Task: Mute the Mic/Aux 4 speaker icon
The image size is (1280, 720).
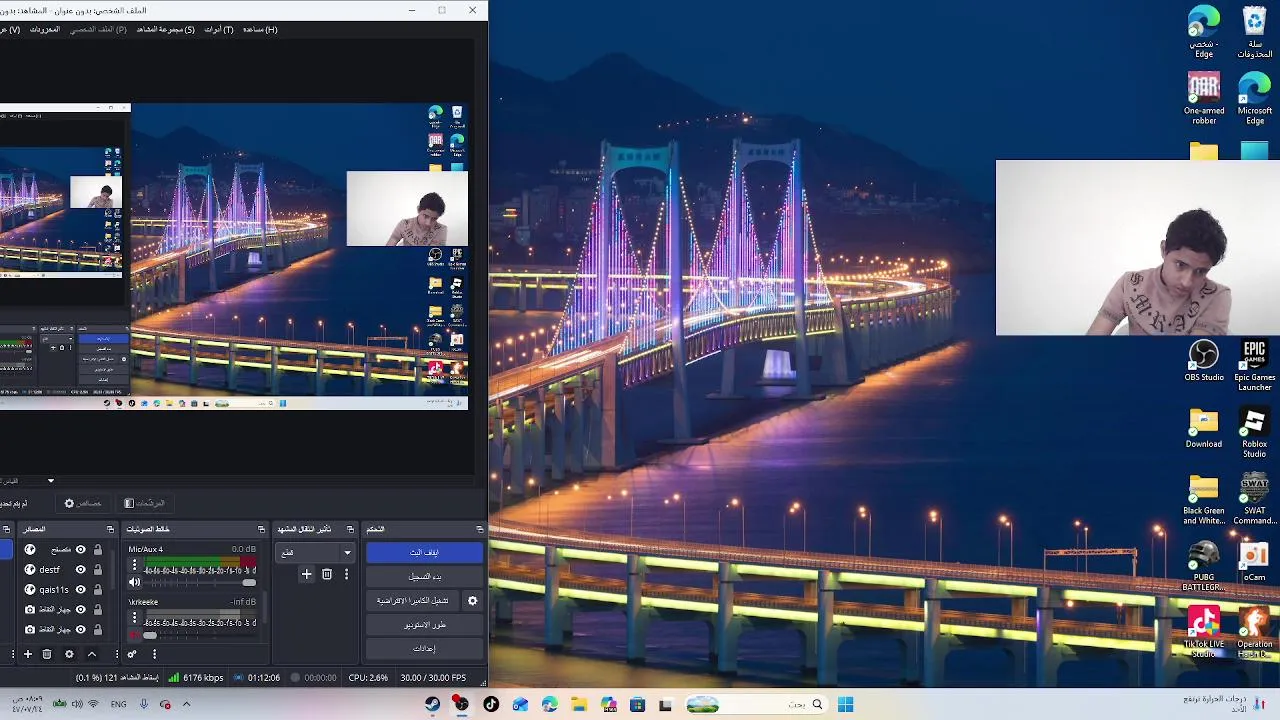Action: 135,582
